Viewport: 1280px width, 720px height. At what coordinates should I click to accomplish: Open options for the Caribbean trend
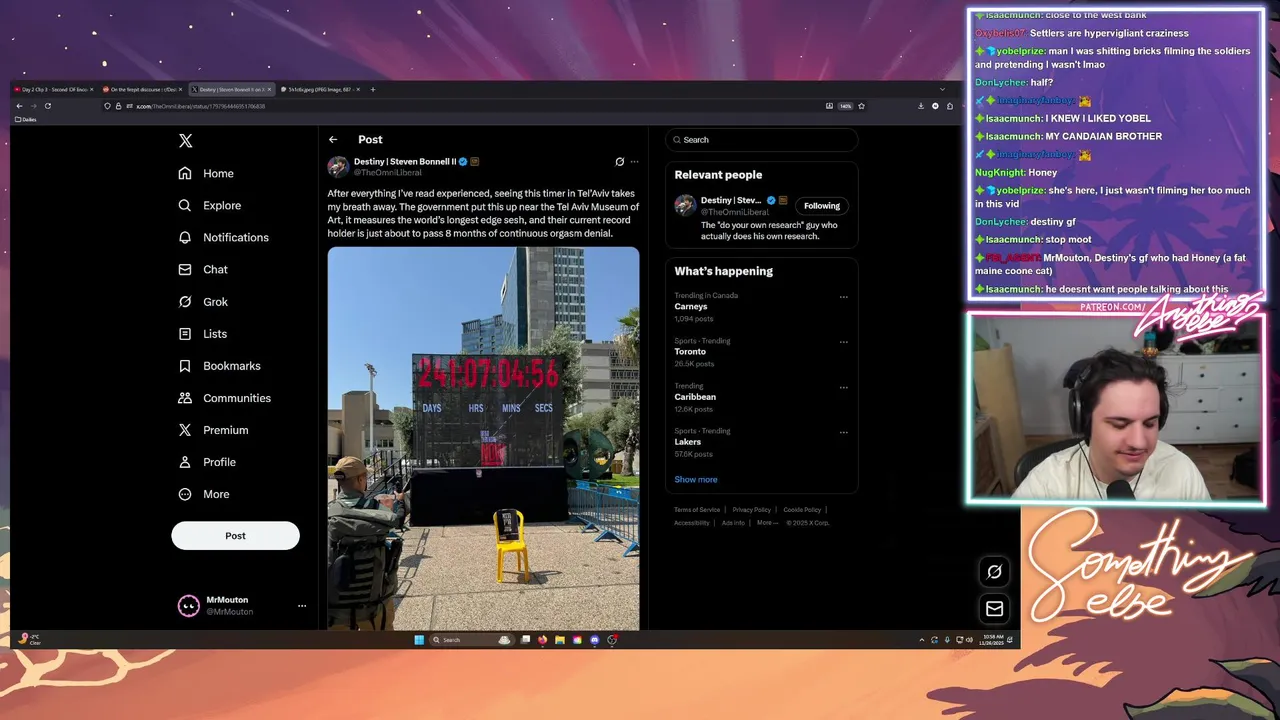844,387
